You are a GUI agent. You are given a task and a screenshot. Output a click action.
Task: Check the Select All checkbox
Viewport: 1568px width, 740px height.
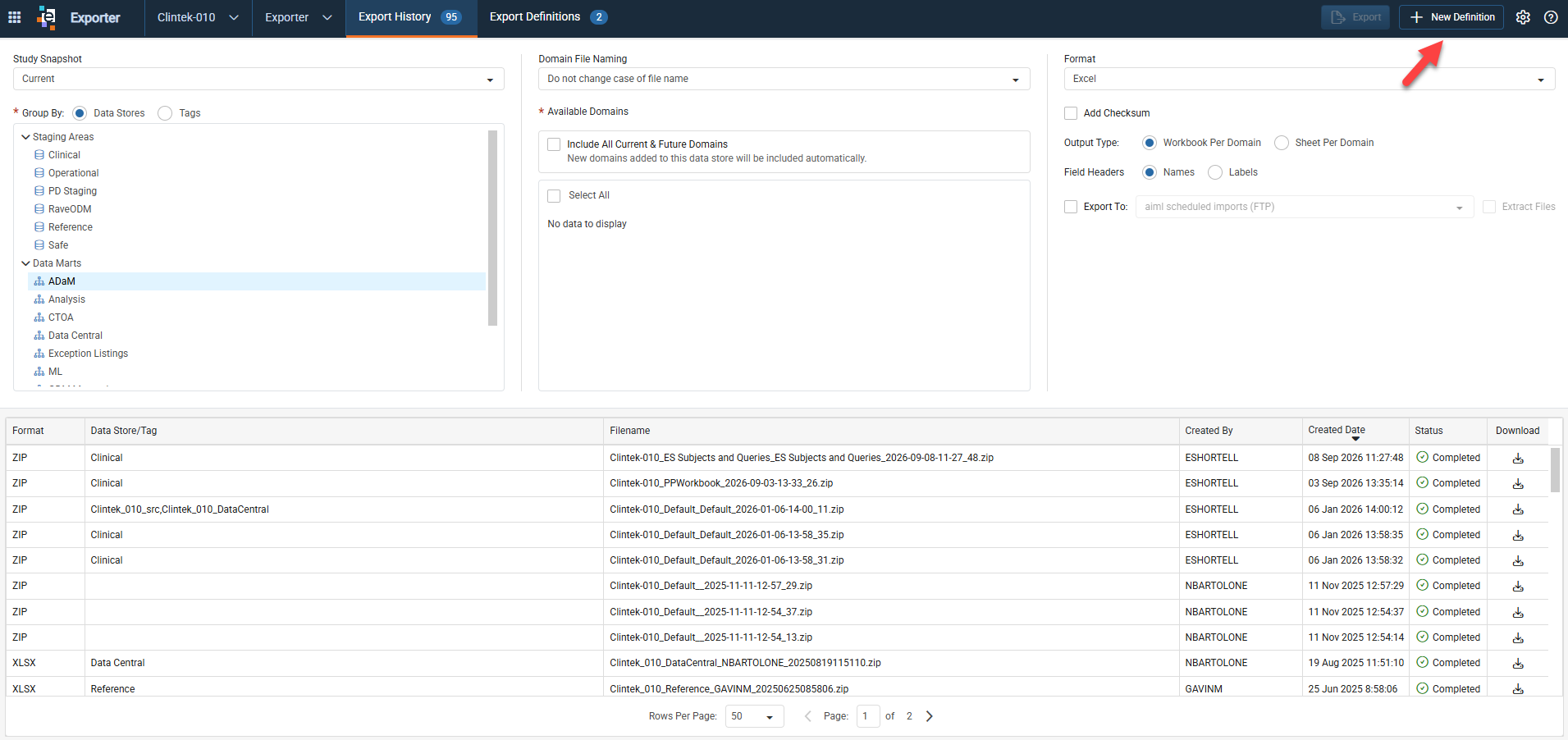pyautogui.click(x=554, y=196)
